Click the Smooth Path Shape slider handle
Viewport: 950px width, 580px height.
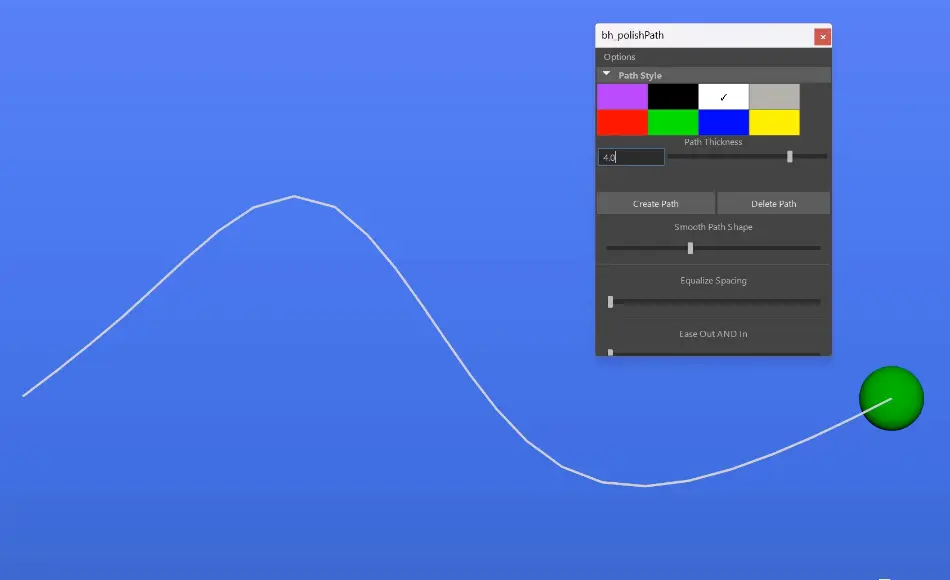[690, 248]
